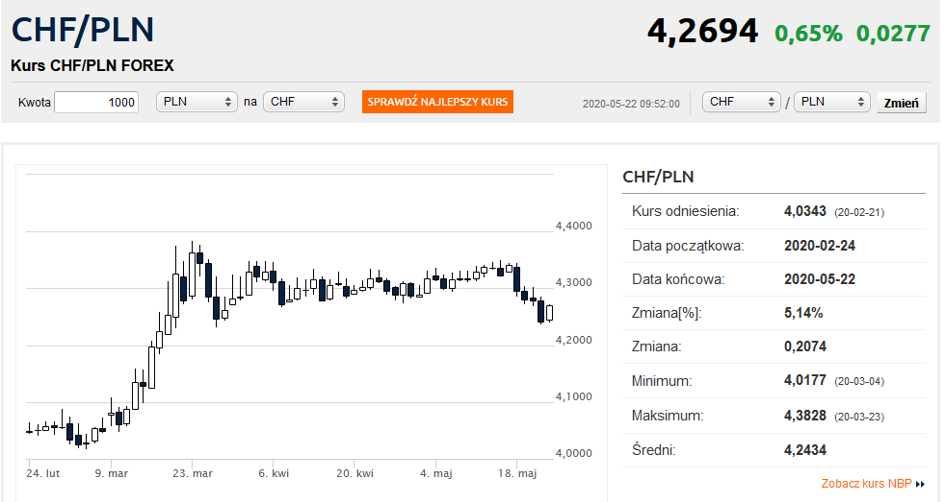Screen dimensions: 945x502
Task: Click Data końcowa value 2020-05-22
Action: click(820, 280)
